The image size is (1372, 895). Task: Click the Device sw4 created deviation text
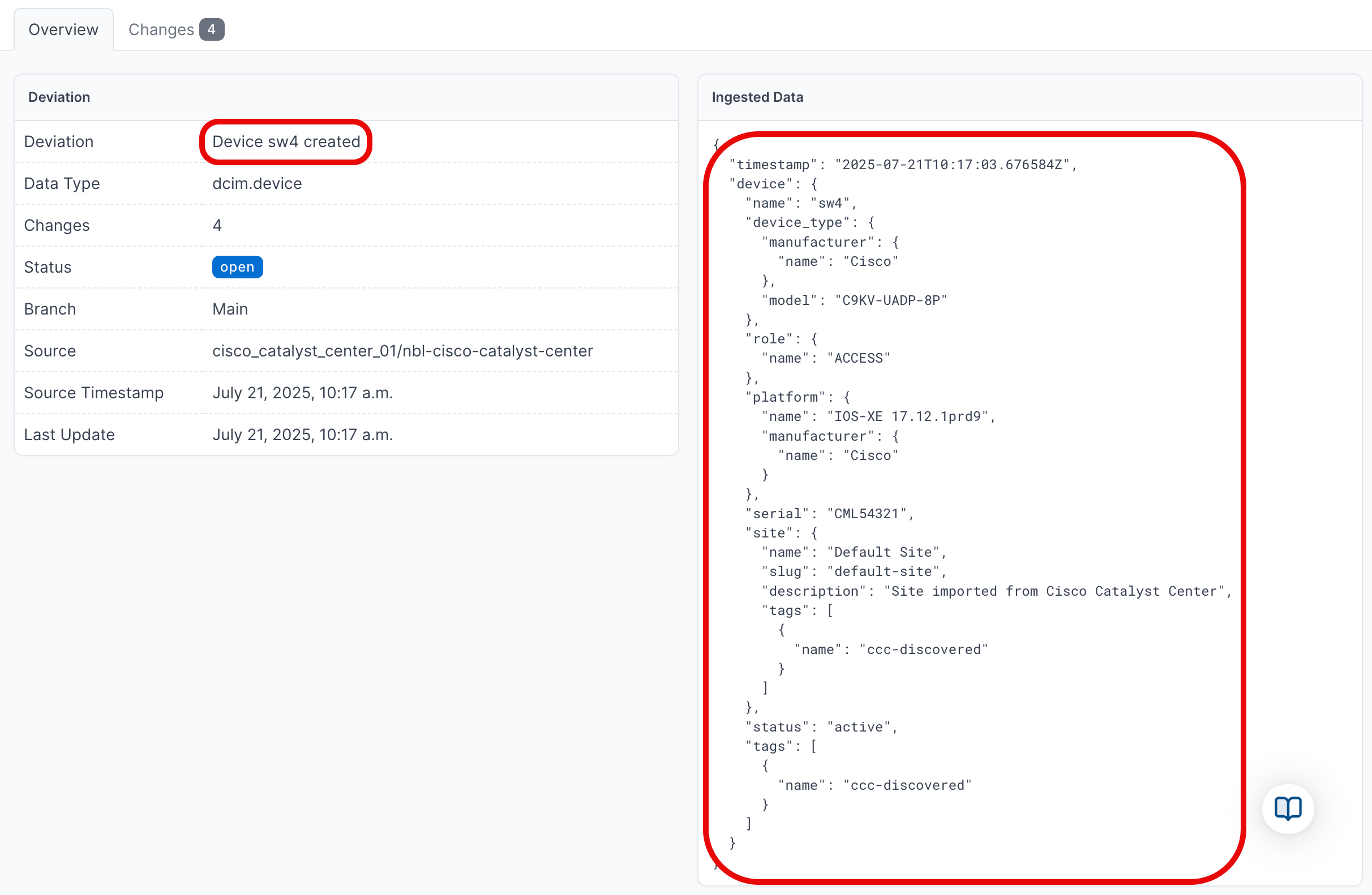coord(286,142)
